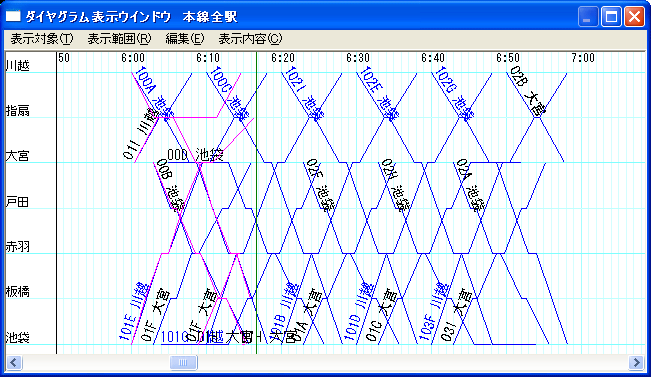Click the horizontal scrollbar right arrow
This screenshot has width=651, height=377.
pos(636,362)
